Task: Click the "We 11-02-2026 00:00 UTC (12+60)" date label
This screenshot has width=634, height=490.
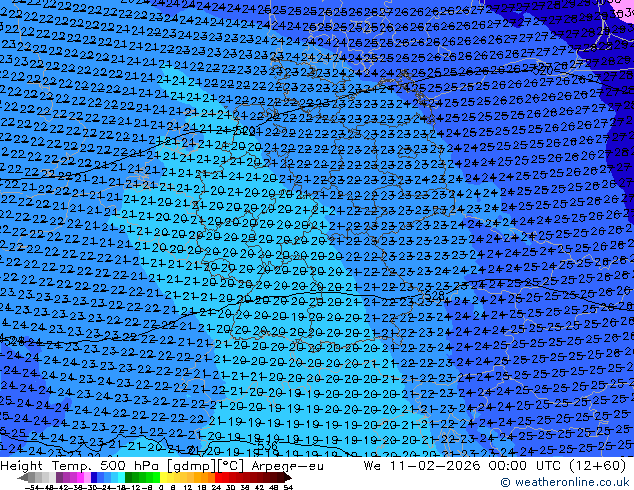Action: click(x=495, y=466)
